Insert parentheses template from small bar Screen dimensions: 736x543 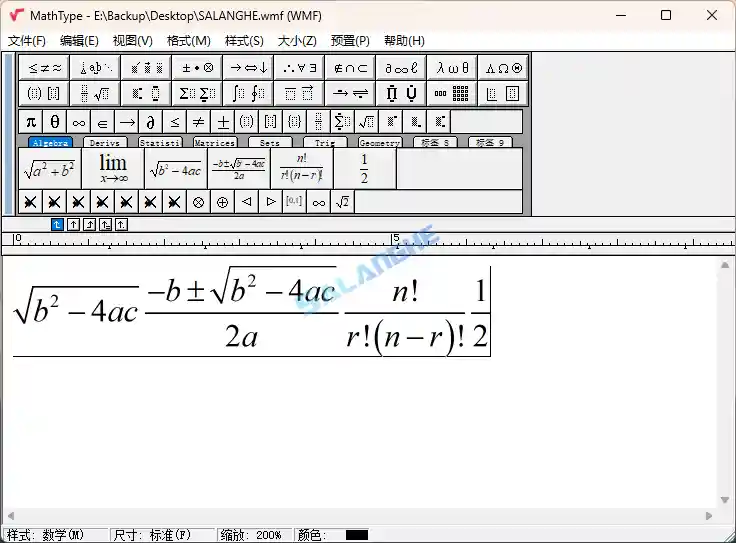click(246, 122)
